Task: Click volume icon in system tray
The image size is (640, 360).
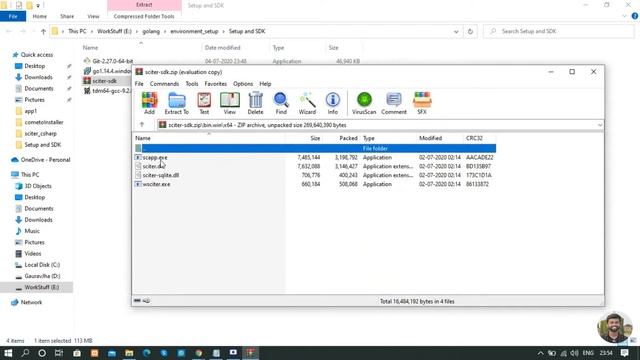Action: coord(575,353)
